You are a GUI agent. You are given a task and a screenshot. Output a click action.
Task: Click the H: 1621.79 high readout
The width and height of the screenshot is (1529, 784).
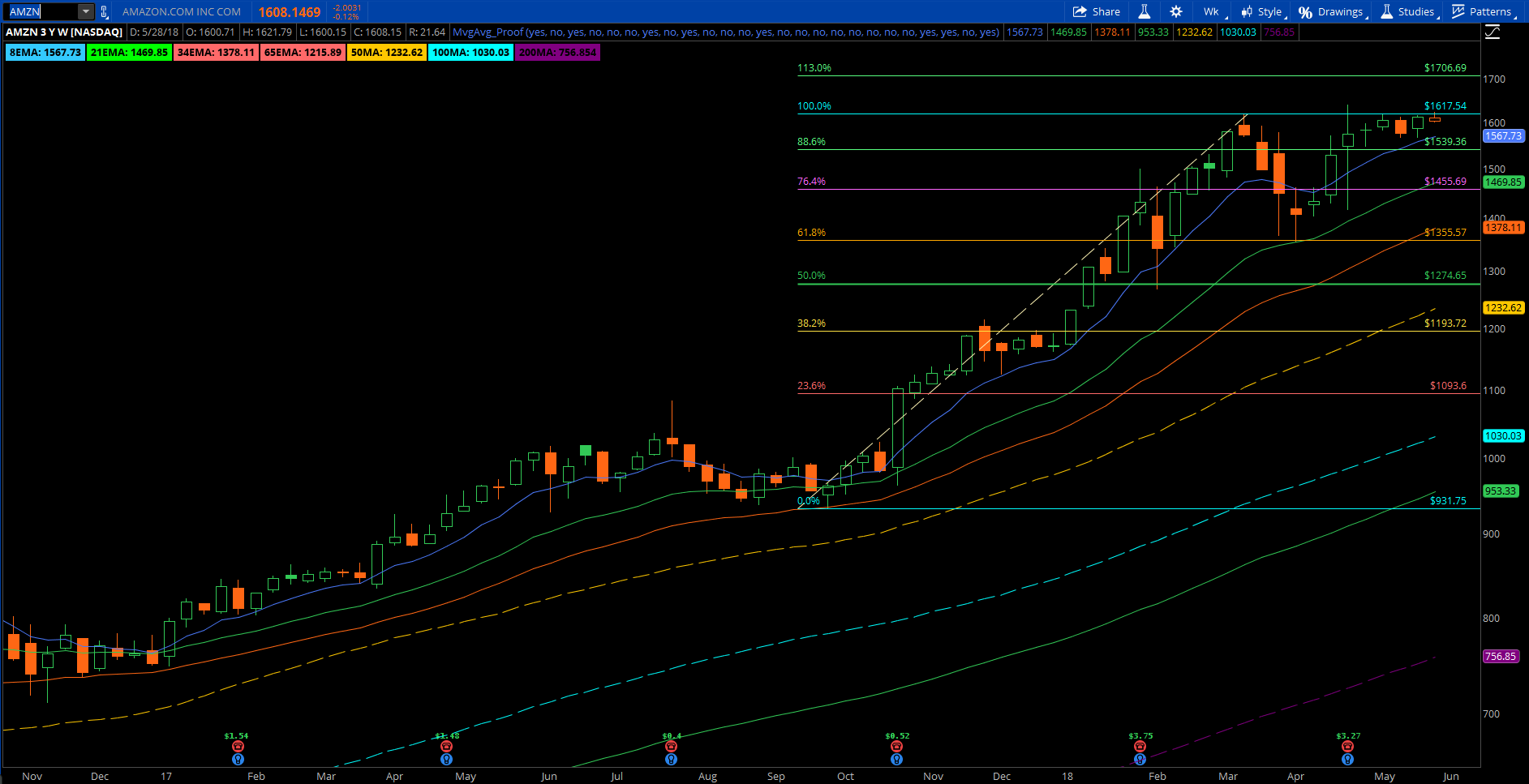coord(268,32)
